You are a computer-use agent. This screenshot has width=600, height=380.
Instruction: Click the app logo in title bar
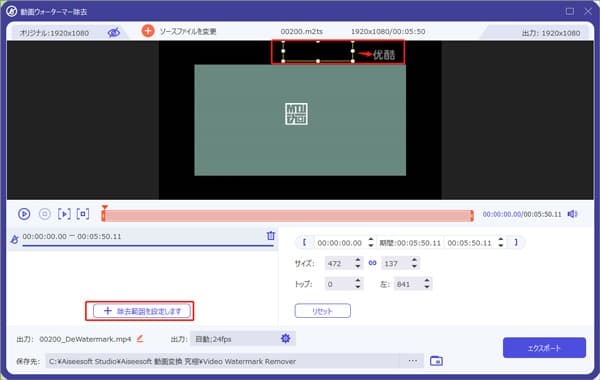point(11,11)
